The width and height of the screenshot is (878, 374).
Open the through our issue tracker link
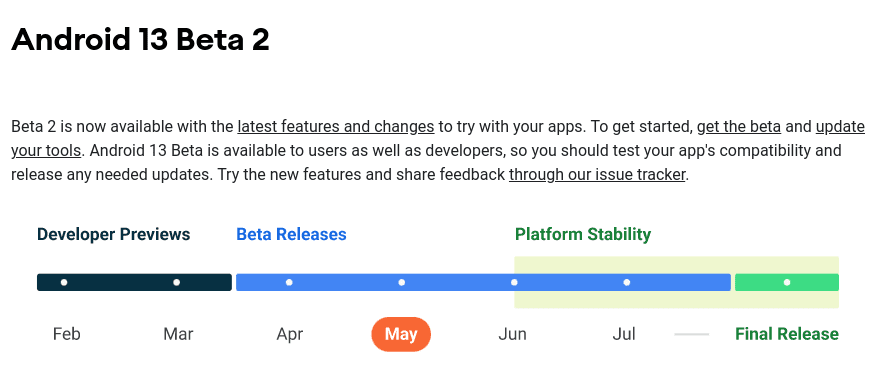(597, 175)
